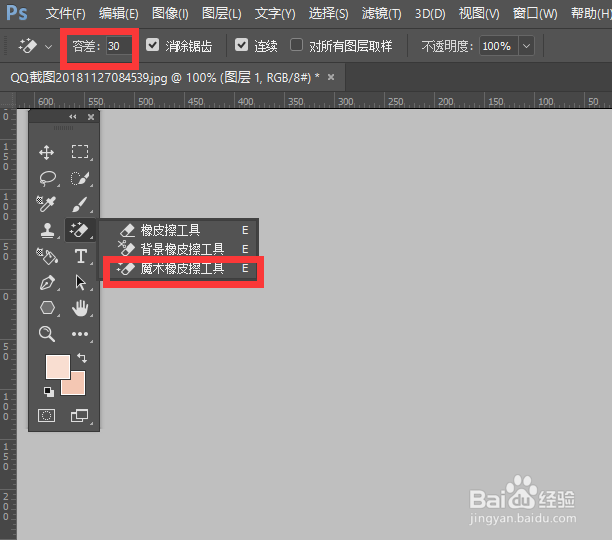Choose 魔术橡皮擦工具 from the flyout
612x540 pixels.
coord(178,268)
